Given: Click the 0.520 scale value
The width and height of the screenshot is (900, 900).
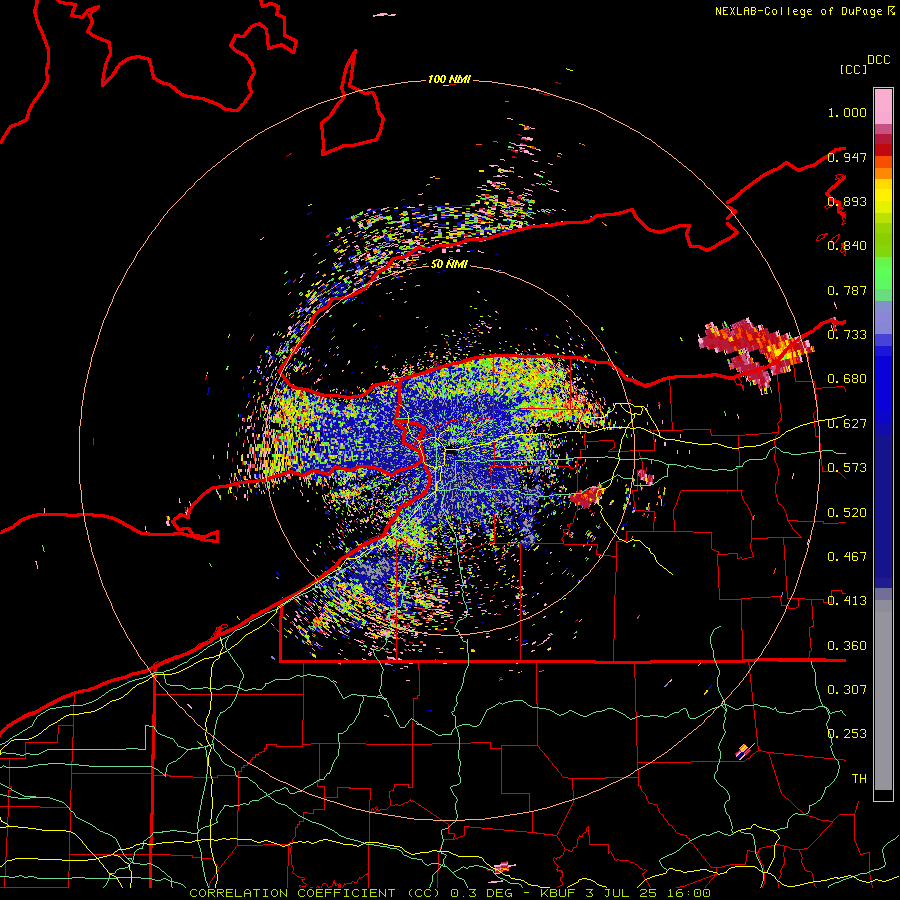Looking at the screenshot, I should pos(847,513).
